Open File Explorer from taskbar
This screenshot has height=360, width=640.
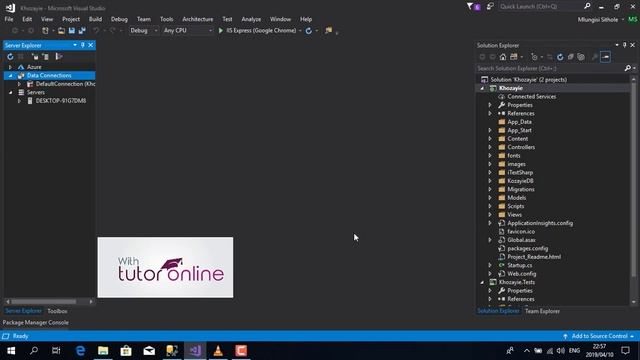tap(103, 351)
